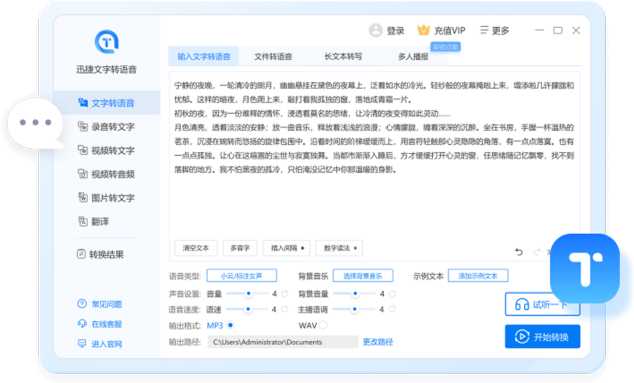Open the 录音转文字 sidebar icon
Screen dimensions: 634x383
(x=83, y=127)
